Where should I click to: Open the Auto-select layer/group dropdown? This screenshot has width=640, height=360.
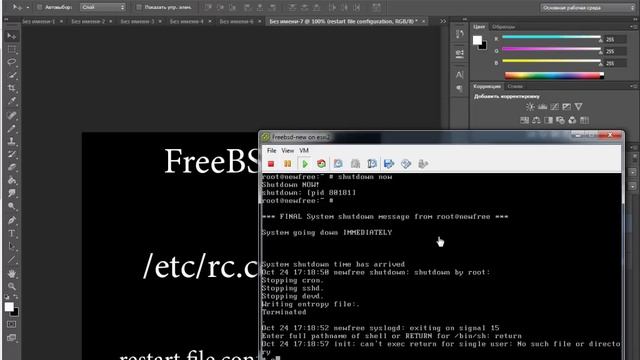pyautogui.click(x=102, y=7)
